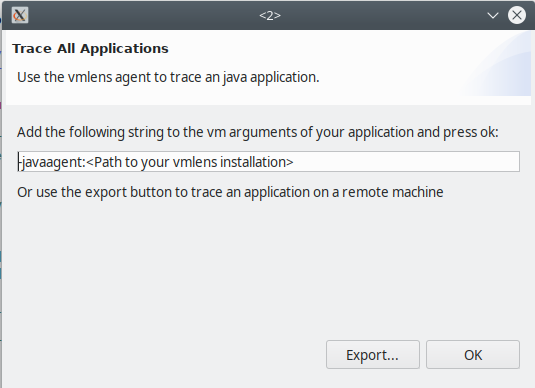Click the X11 window icon in title bar
Image resolution: width=535 pixels, height=388 pixels.
pyautogui.click(x=20, y=15)
